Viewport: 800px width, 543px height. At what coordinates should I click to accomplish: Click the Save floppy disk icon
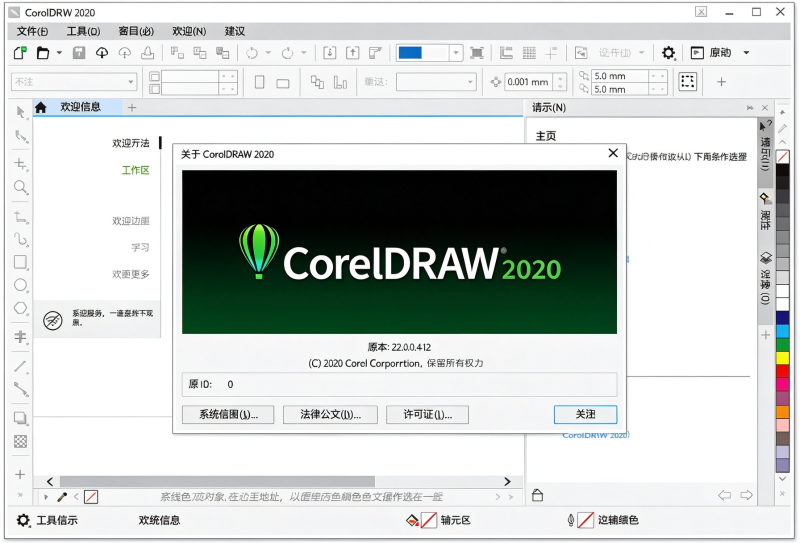coord(79,53)
